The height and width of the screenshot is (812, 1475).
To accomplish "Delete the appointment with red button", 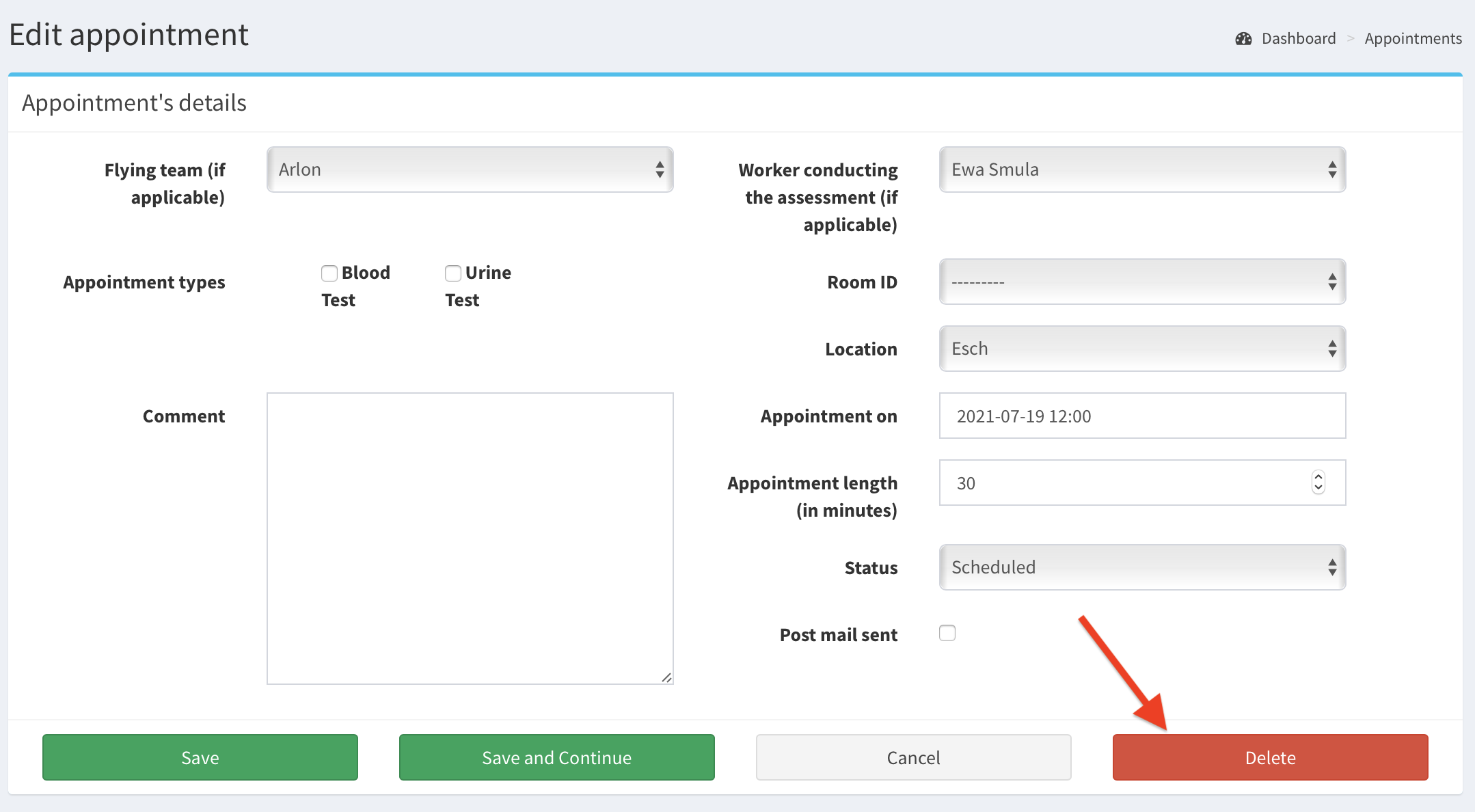I will (x=1270, y=757).
